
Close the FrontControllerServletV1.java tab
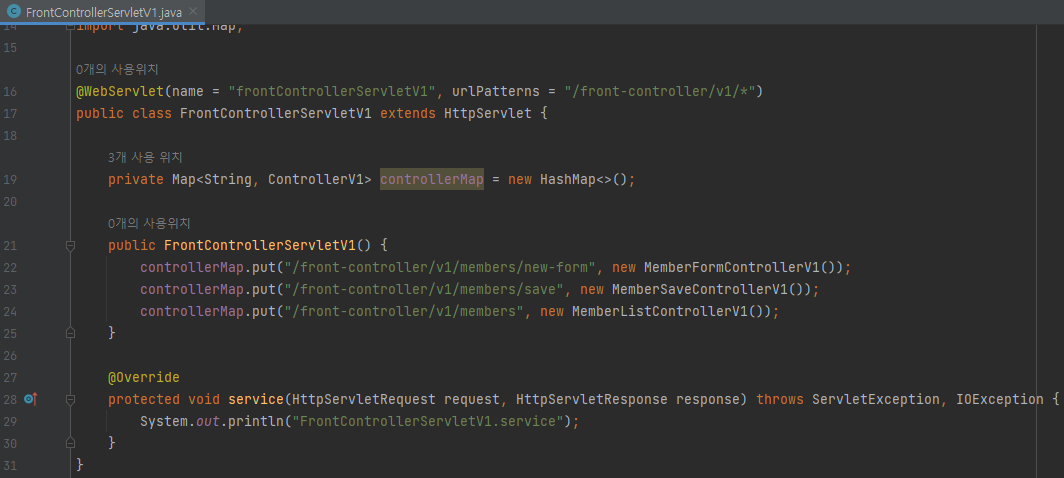(x=193, y=12)
